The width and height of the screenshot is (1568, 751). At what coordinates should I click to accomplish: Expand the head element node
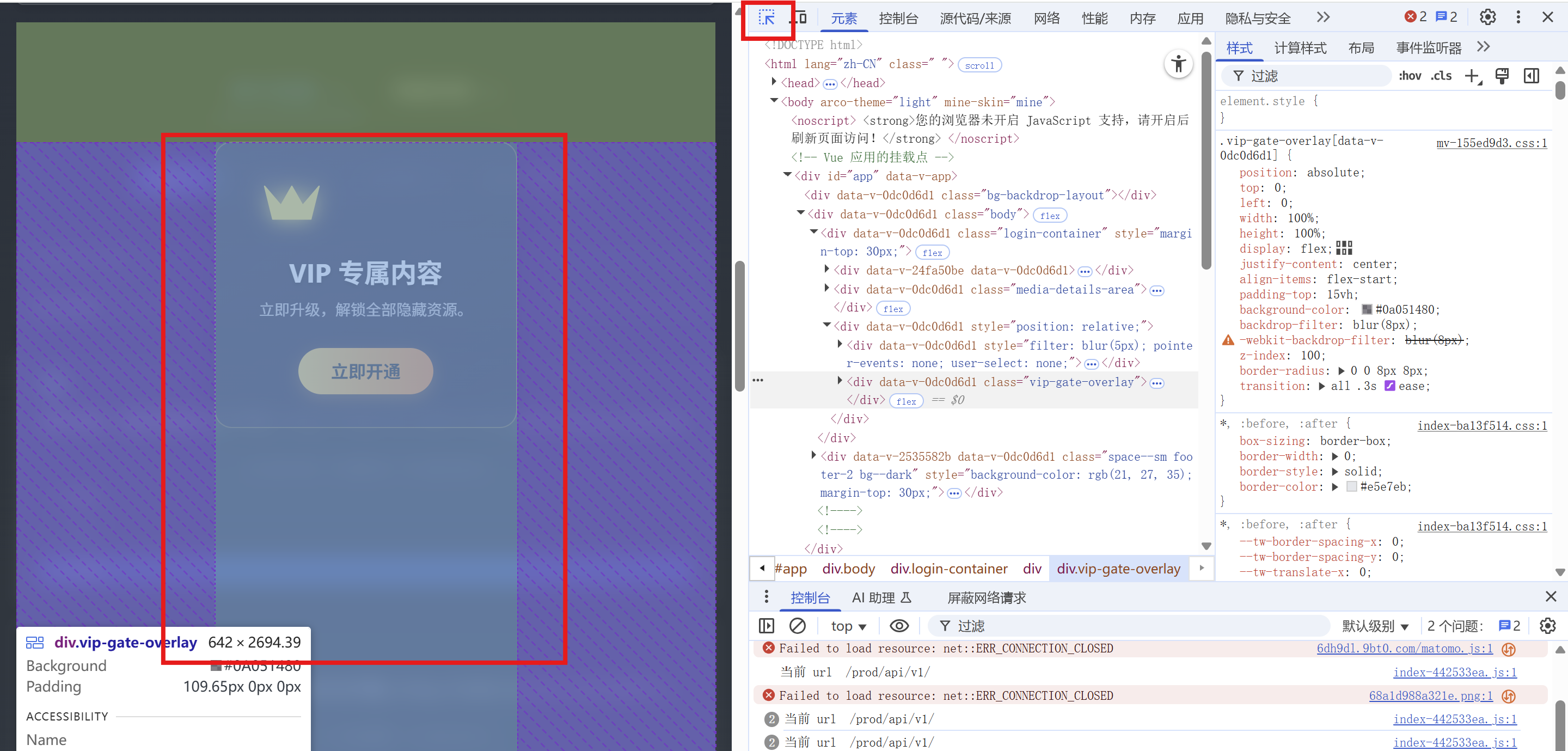pos(774,82)
